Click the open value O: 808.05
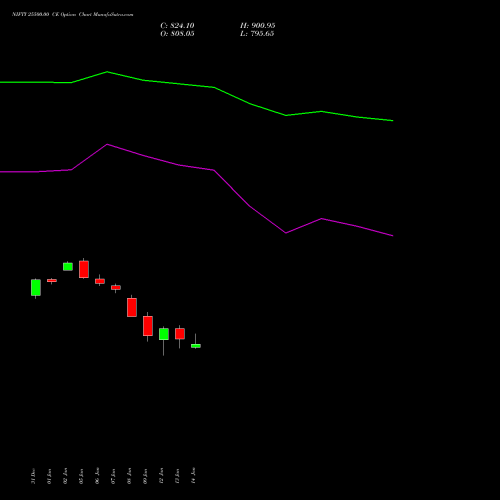500x500 pixels. [x=177, y=34]
